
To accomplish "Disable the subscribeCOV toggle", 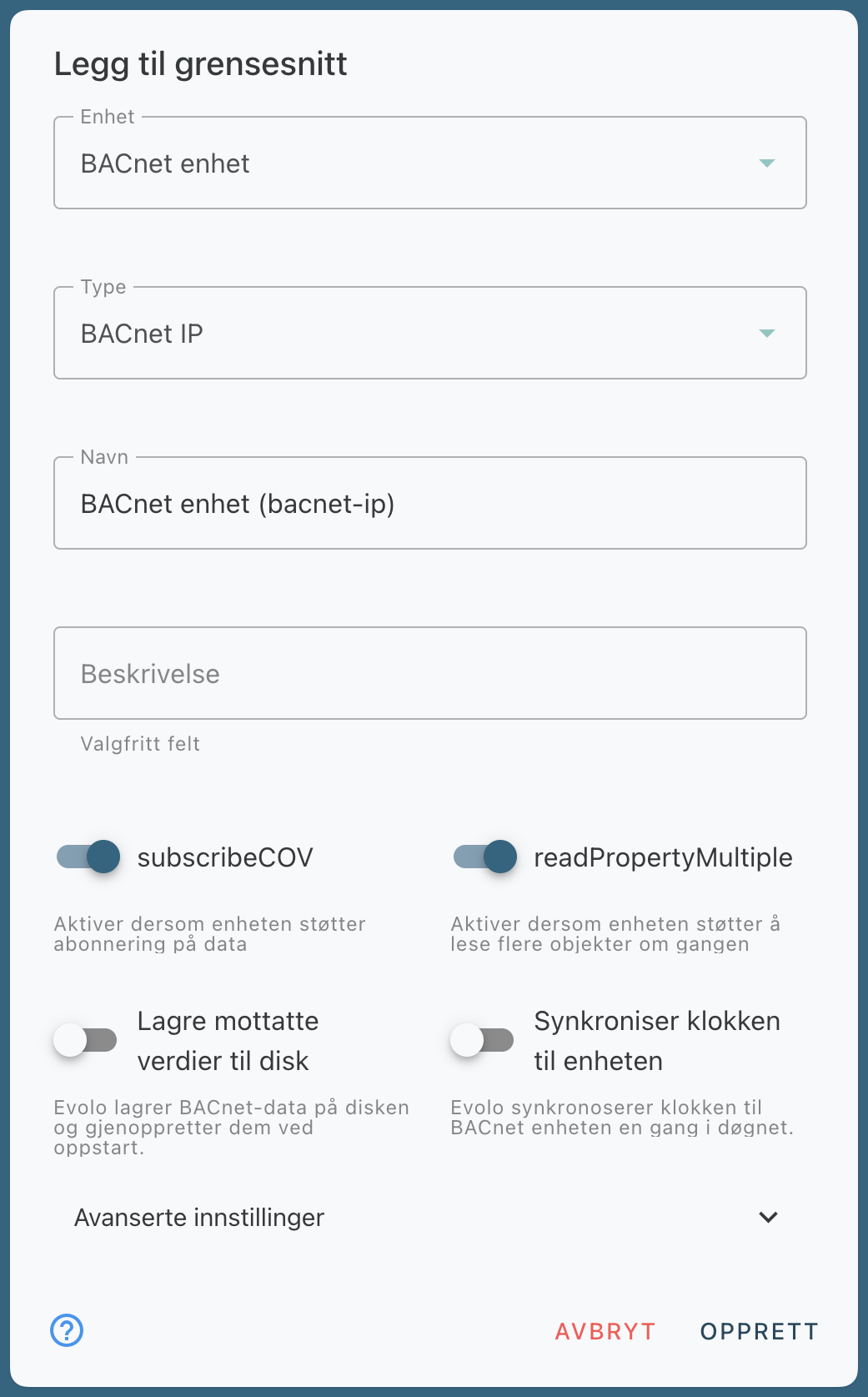I will tap(88, 857).
